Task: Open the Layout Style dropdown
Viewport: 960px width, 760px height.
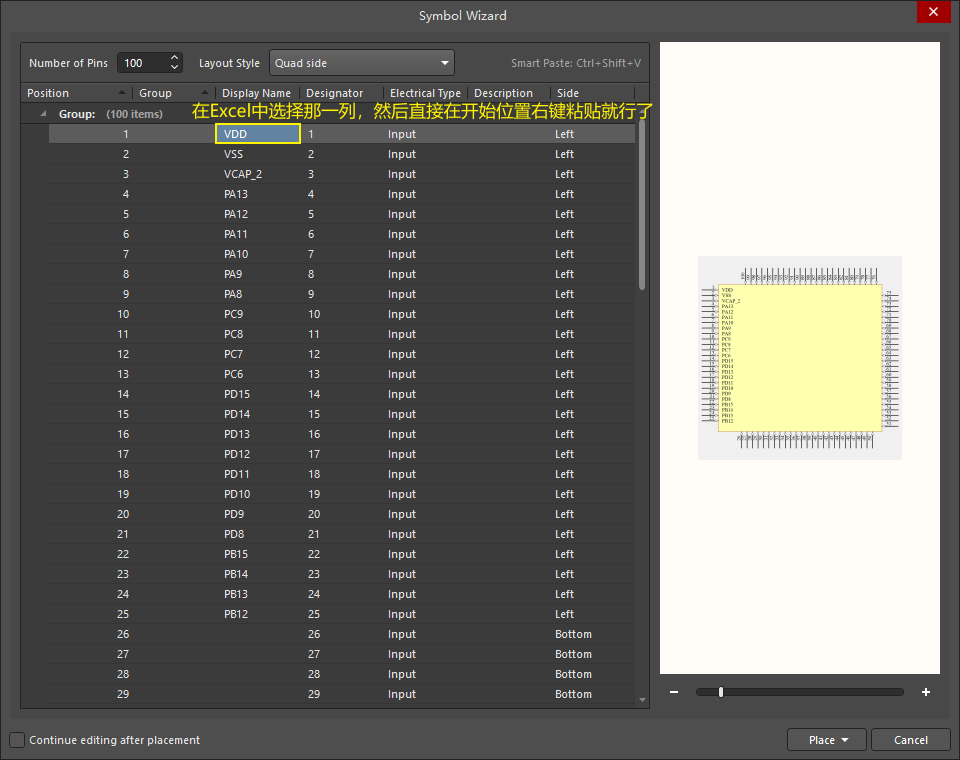Action: 362,63
